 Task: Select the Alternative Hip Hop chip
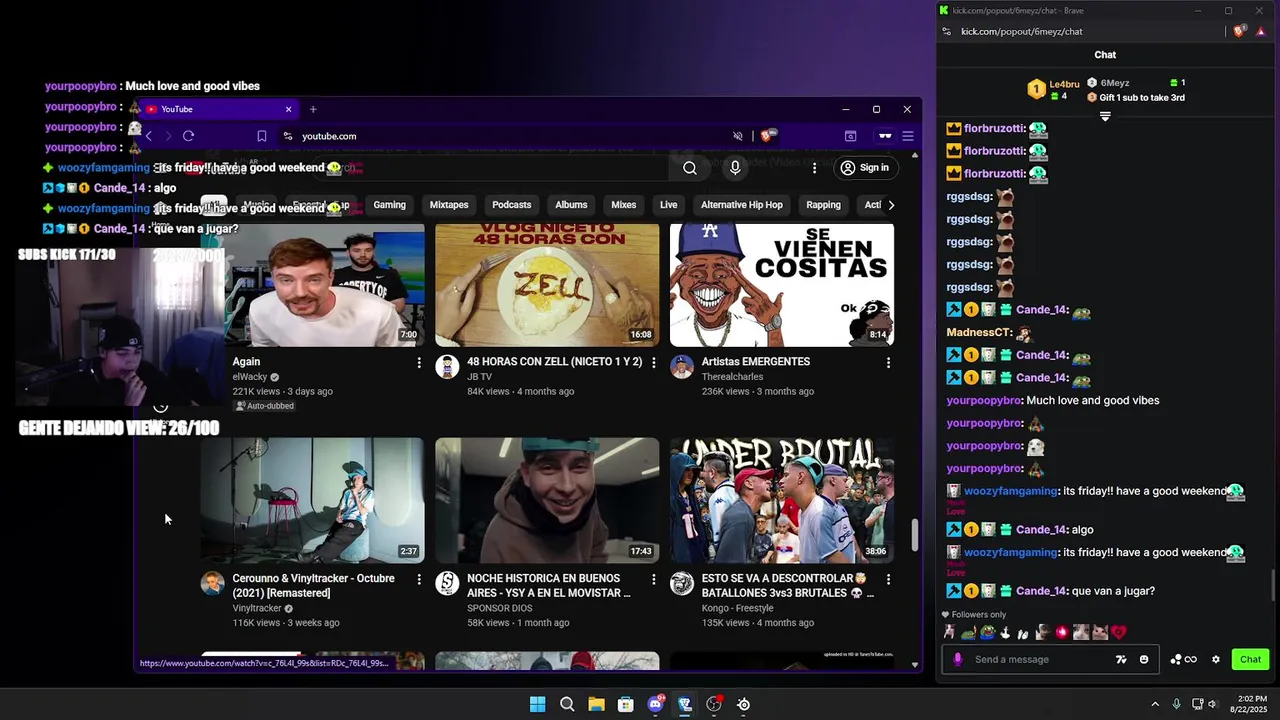pyautogui.click(x=742, y=205)
